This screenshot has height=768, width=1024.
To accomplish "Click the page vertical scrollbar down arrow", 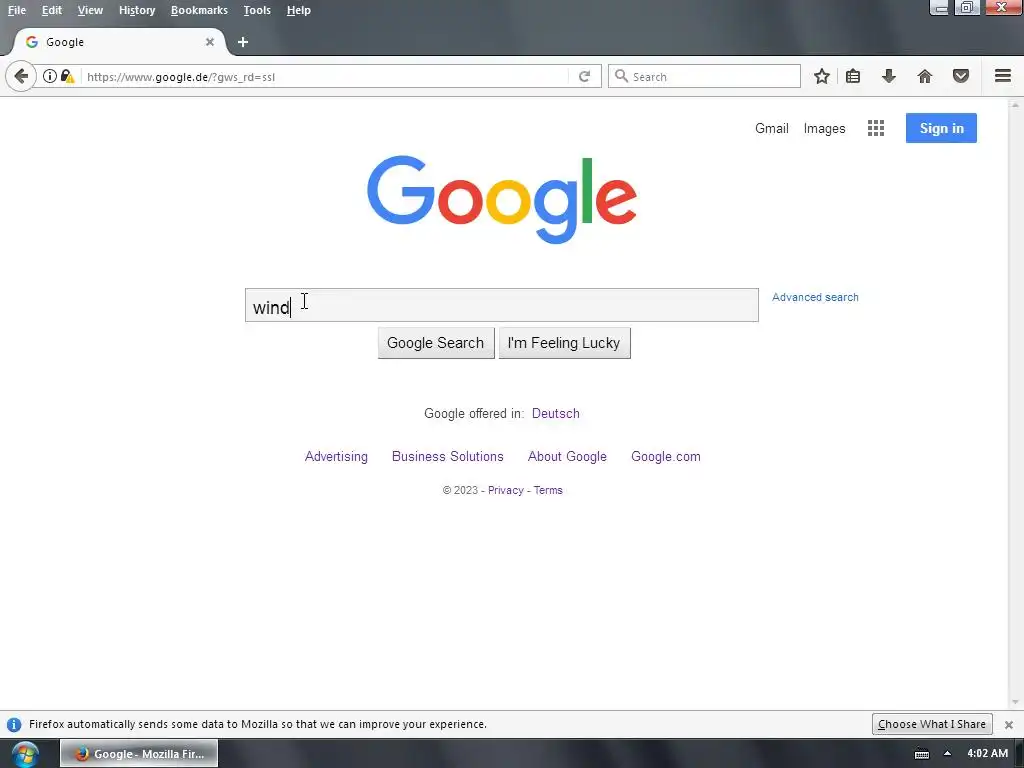I will (1015, 703).
